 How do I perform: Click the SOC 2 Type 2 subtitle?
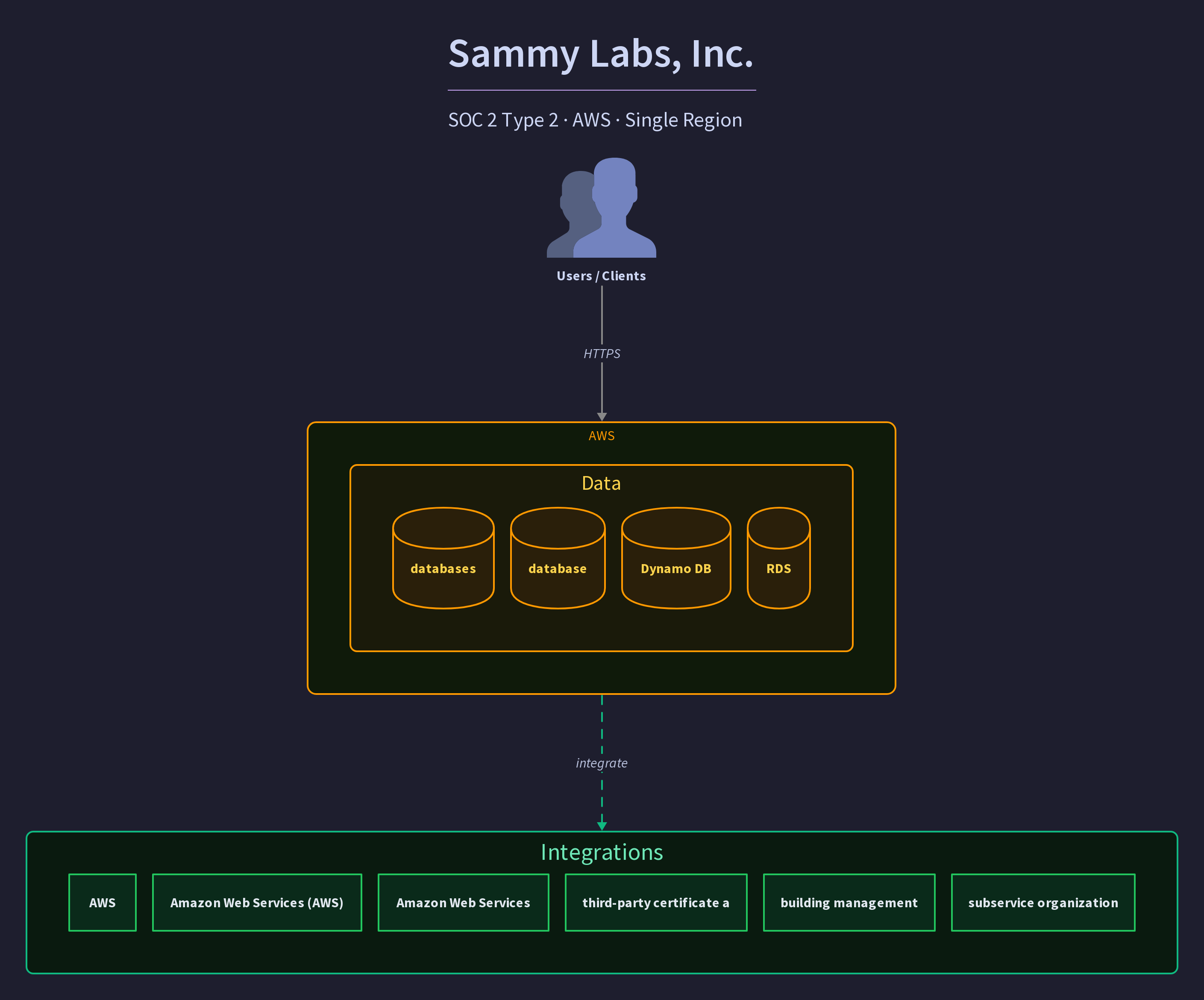point(595,120)
